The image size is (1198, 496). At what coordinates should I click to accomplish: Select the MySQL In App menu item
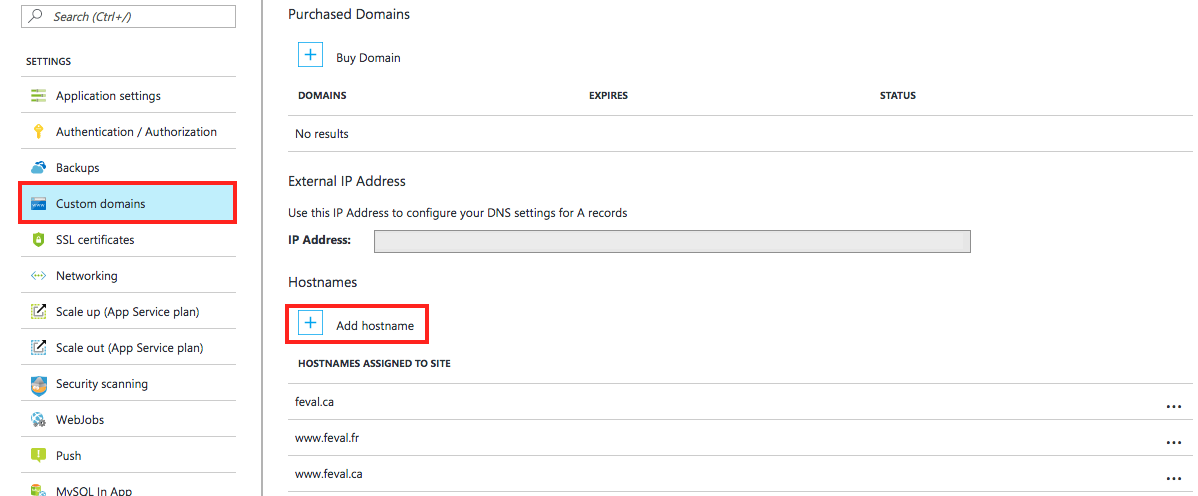point(128,487)
